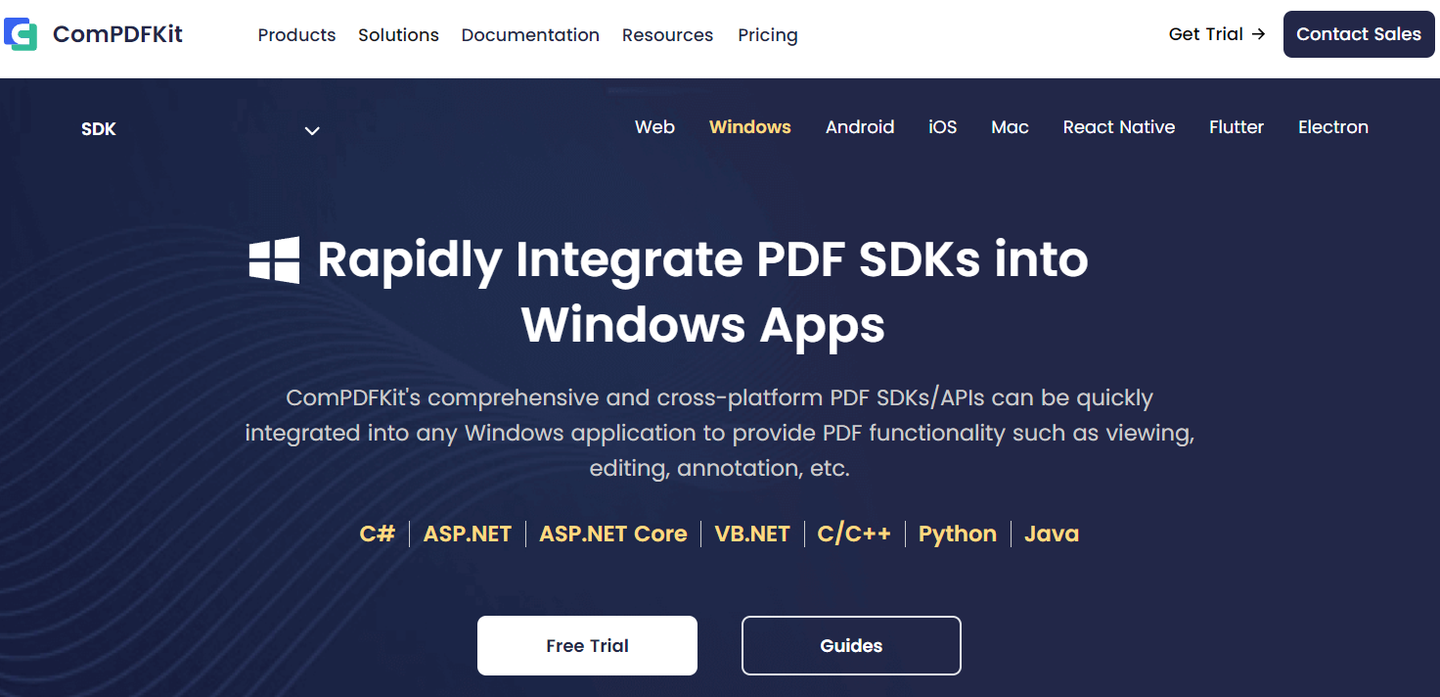The image size is (1440, 697).
Task: Click the Python language link
Action: coord(957,534)
